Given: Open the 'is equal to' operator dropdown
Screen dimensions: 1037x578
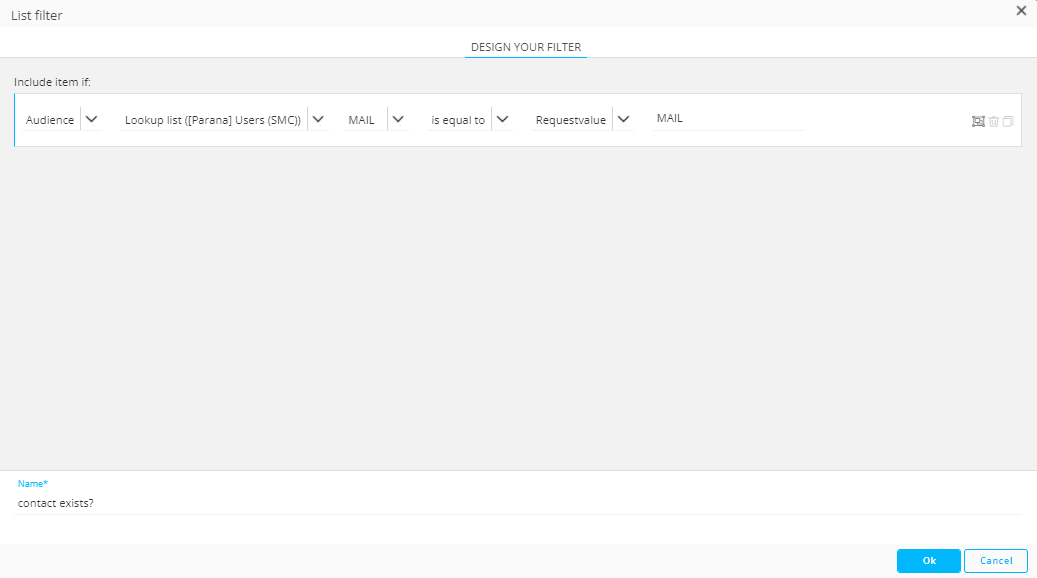Looking at the screenshot, I should click(502, 120).
